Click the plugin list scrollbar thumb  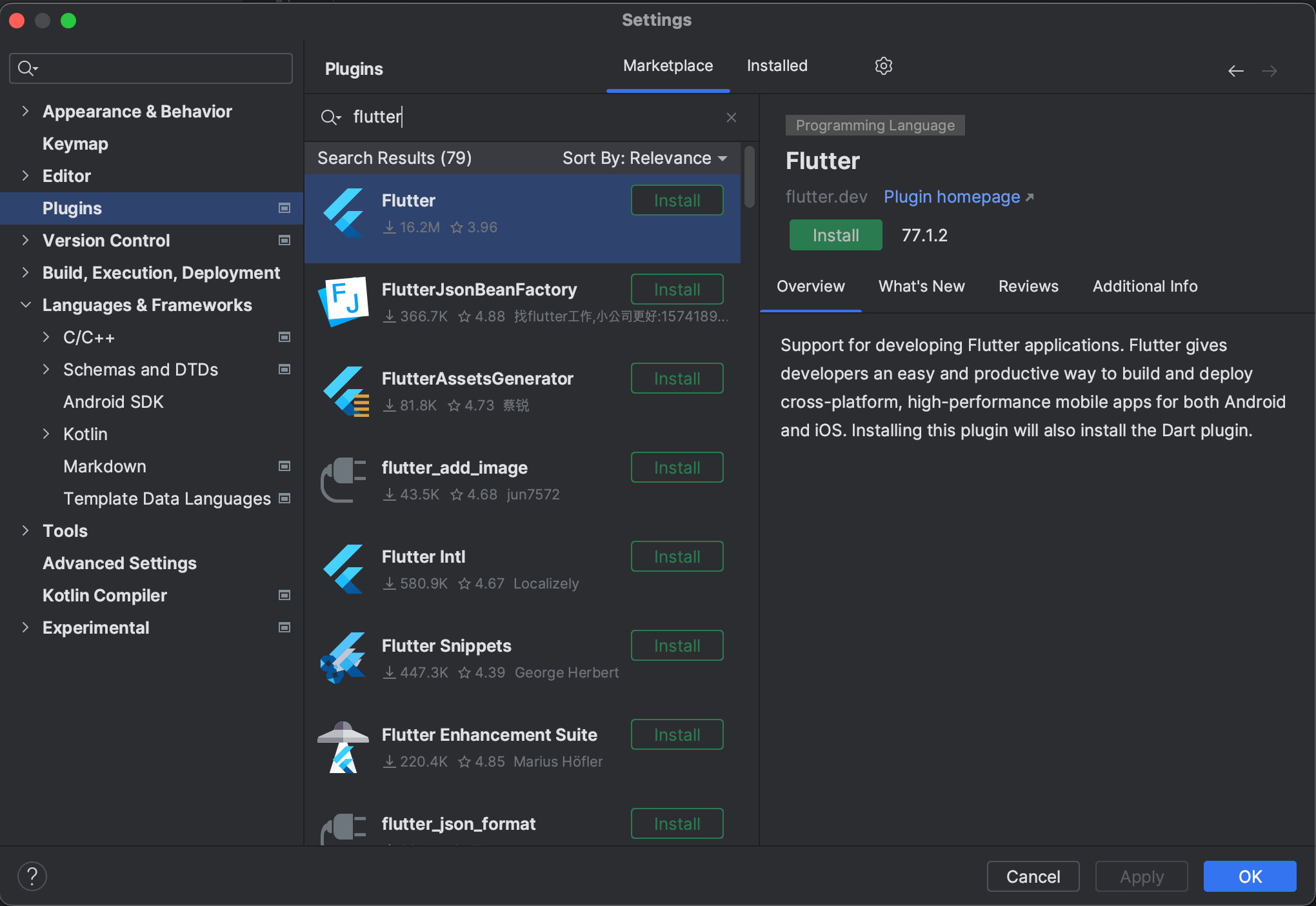(x=749, y=177)
